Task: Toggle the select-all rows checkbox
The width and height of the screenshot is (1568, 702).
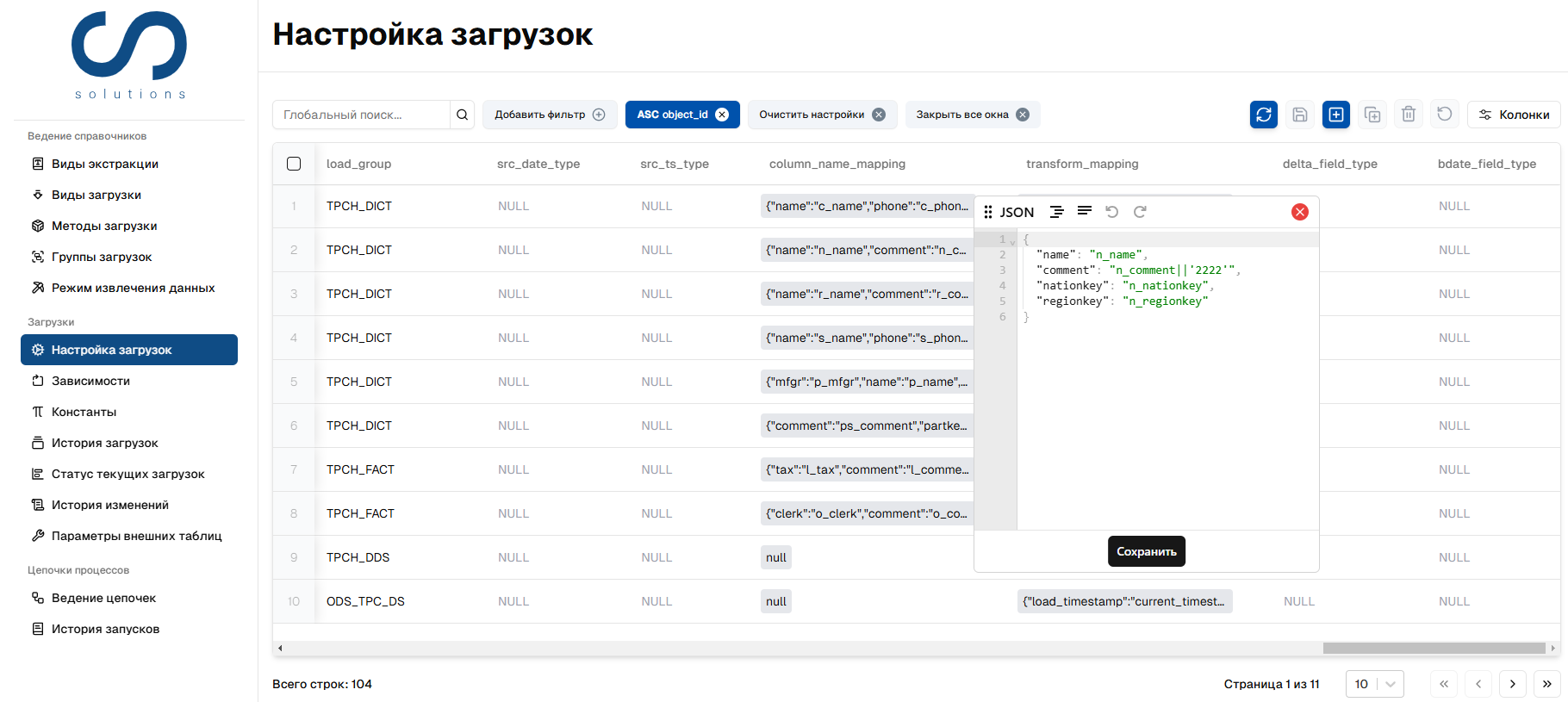Action: tap(294, 164)
